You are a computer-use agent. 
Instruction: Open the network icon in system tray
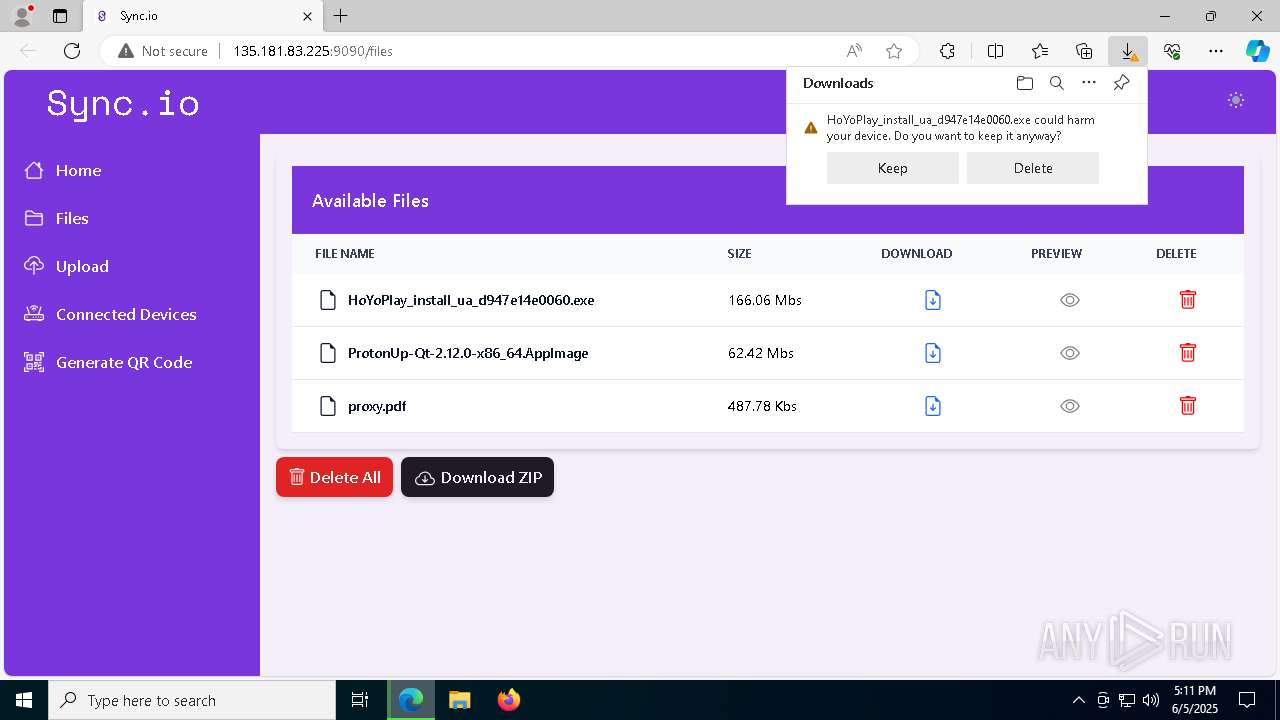point(1127,700)
